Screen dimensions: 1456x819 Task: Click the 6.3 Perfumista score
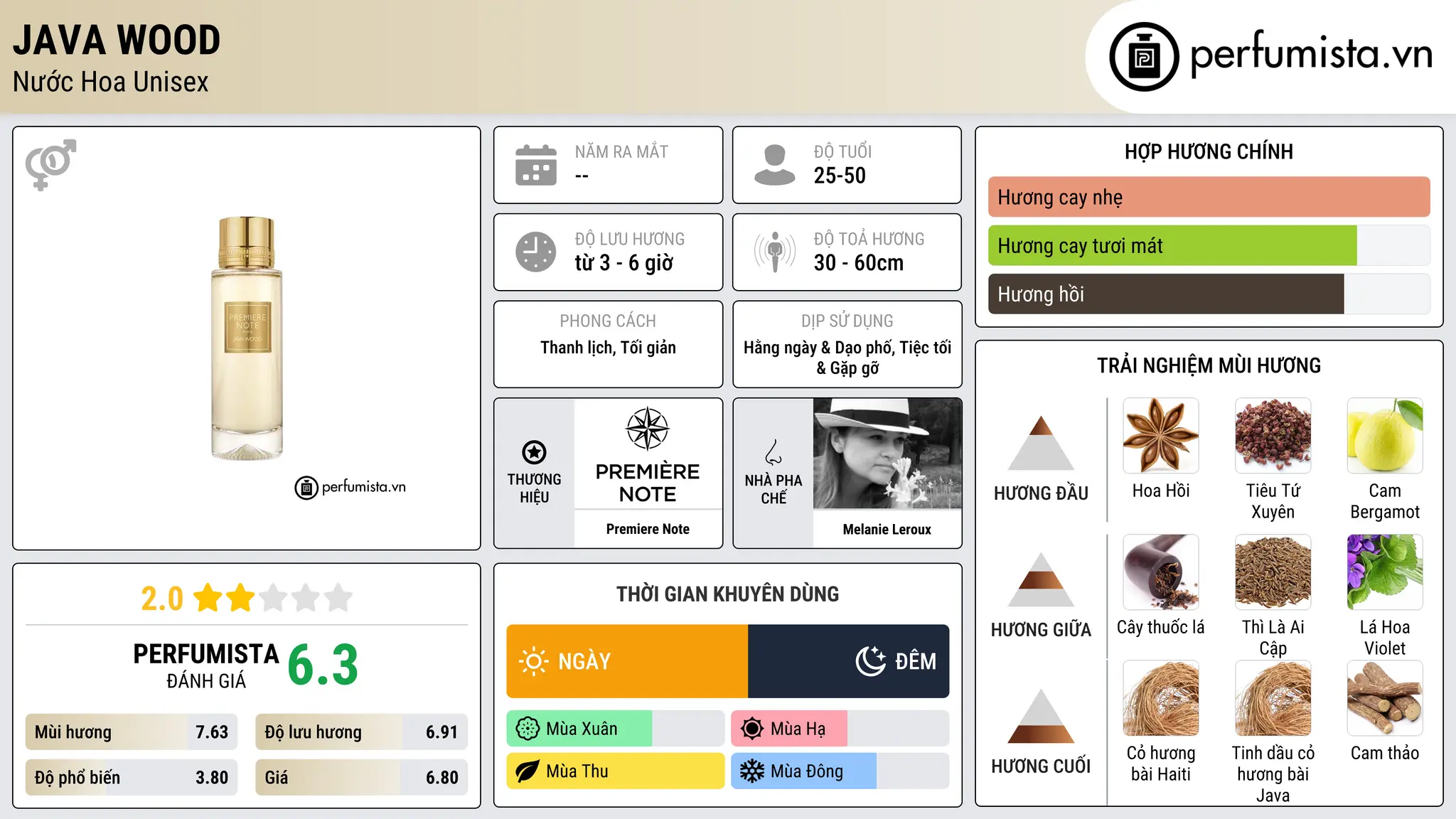tap(323, 665)
